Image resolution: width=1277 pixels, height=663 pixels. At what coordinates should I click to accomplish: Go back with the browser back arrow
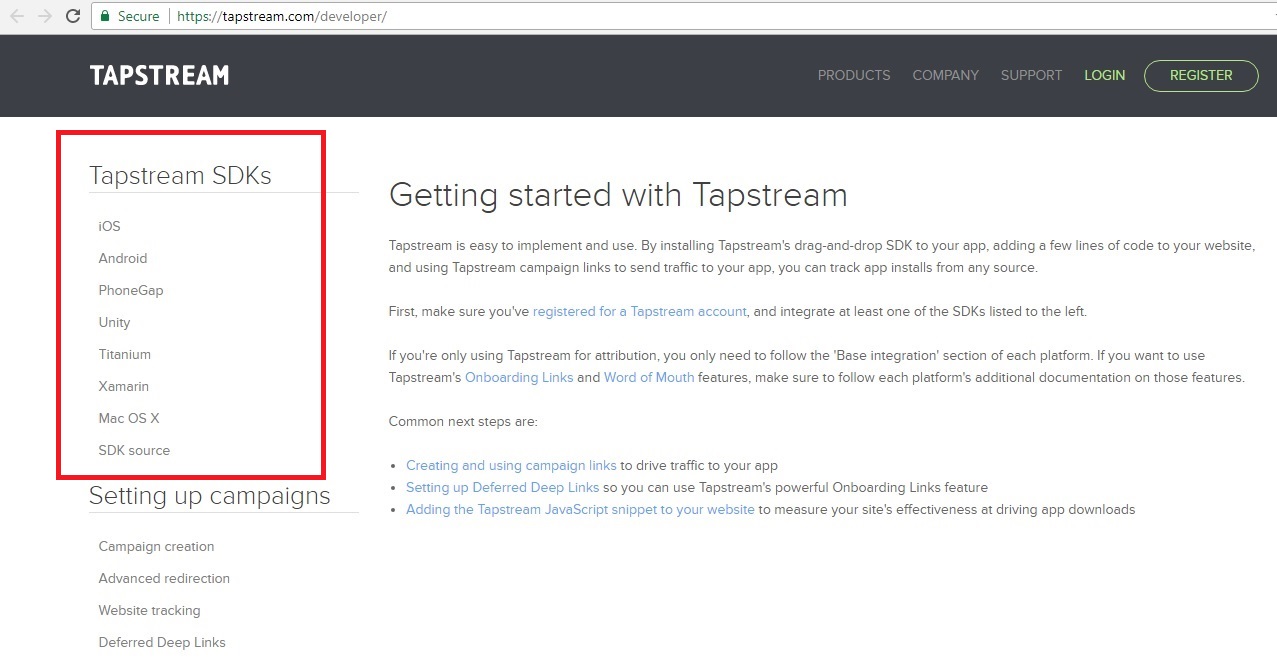17,16
